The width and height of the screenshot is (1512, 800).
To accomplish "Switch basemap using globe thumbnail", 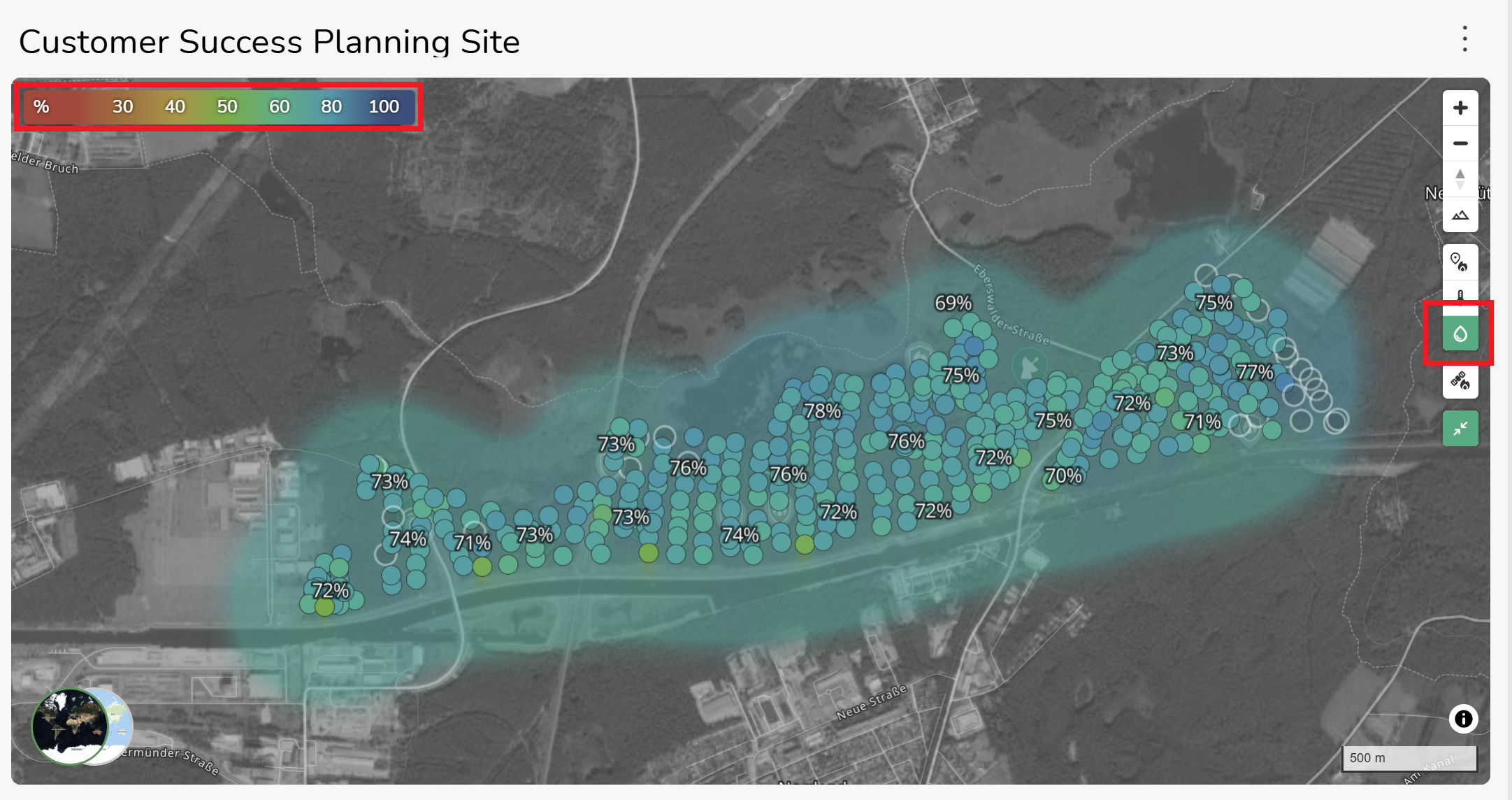I will click(x=70, y=726).
